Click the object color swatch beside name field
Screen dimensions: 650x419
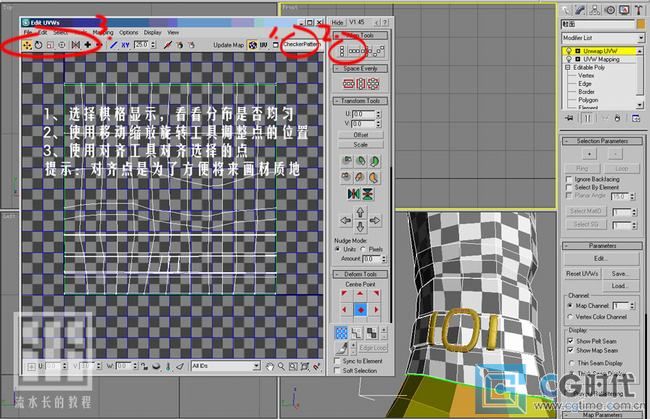(x=640, y=24)
